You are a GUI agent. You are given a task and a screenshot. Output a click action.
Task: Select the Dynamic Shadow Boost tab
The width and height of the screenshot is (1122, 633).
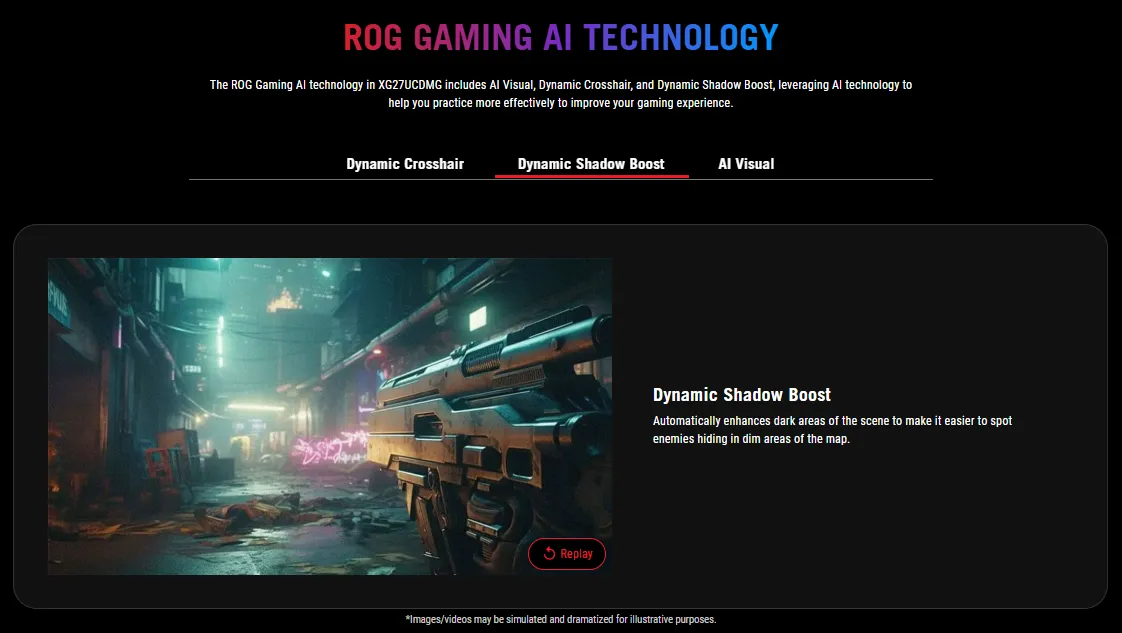(x=591, y=164)
